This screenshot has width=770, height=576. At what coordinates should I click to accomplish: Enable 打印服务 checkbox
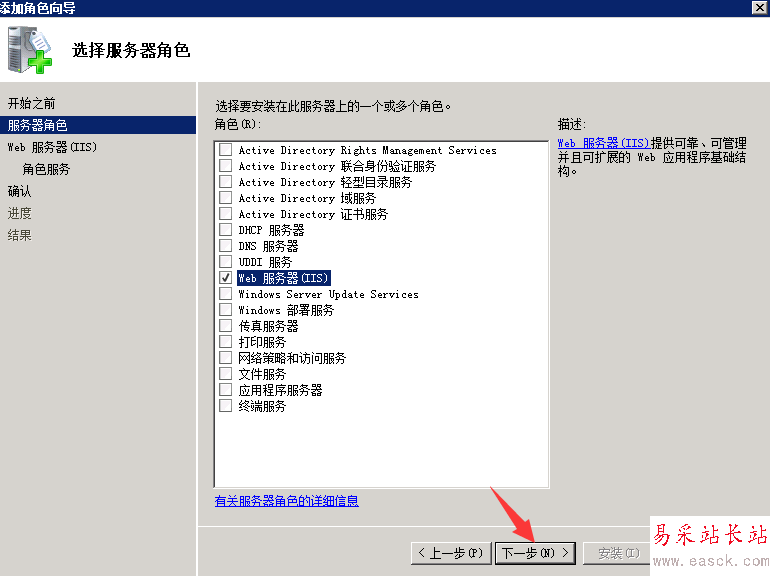click(x=225, y=342)
